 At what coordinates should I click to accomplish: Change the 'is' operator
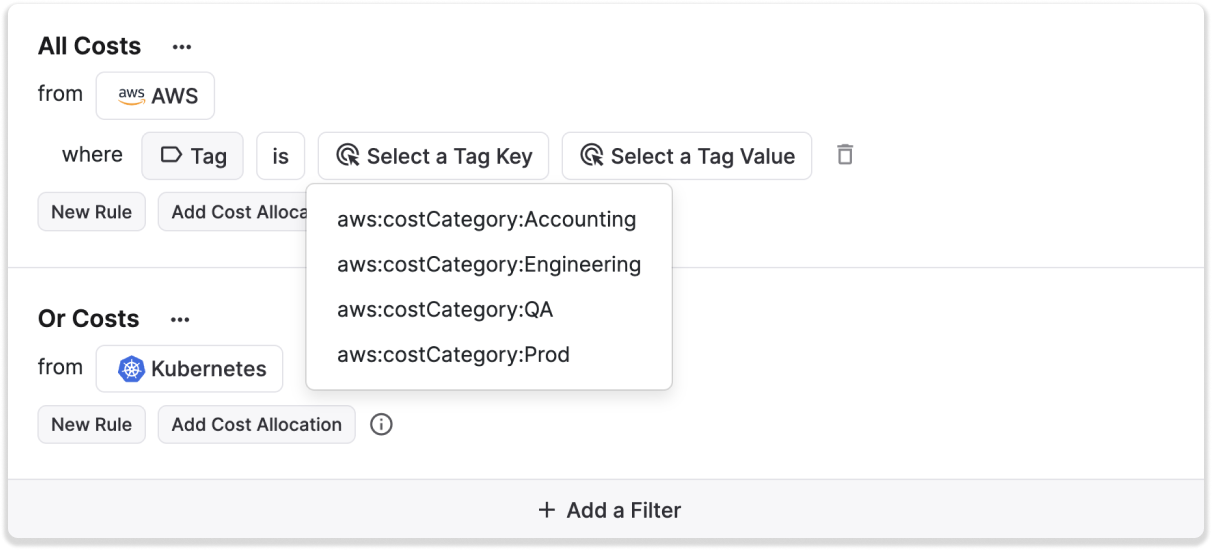(x=280, y=156)
